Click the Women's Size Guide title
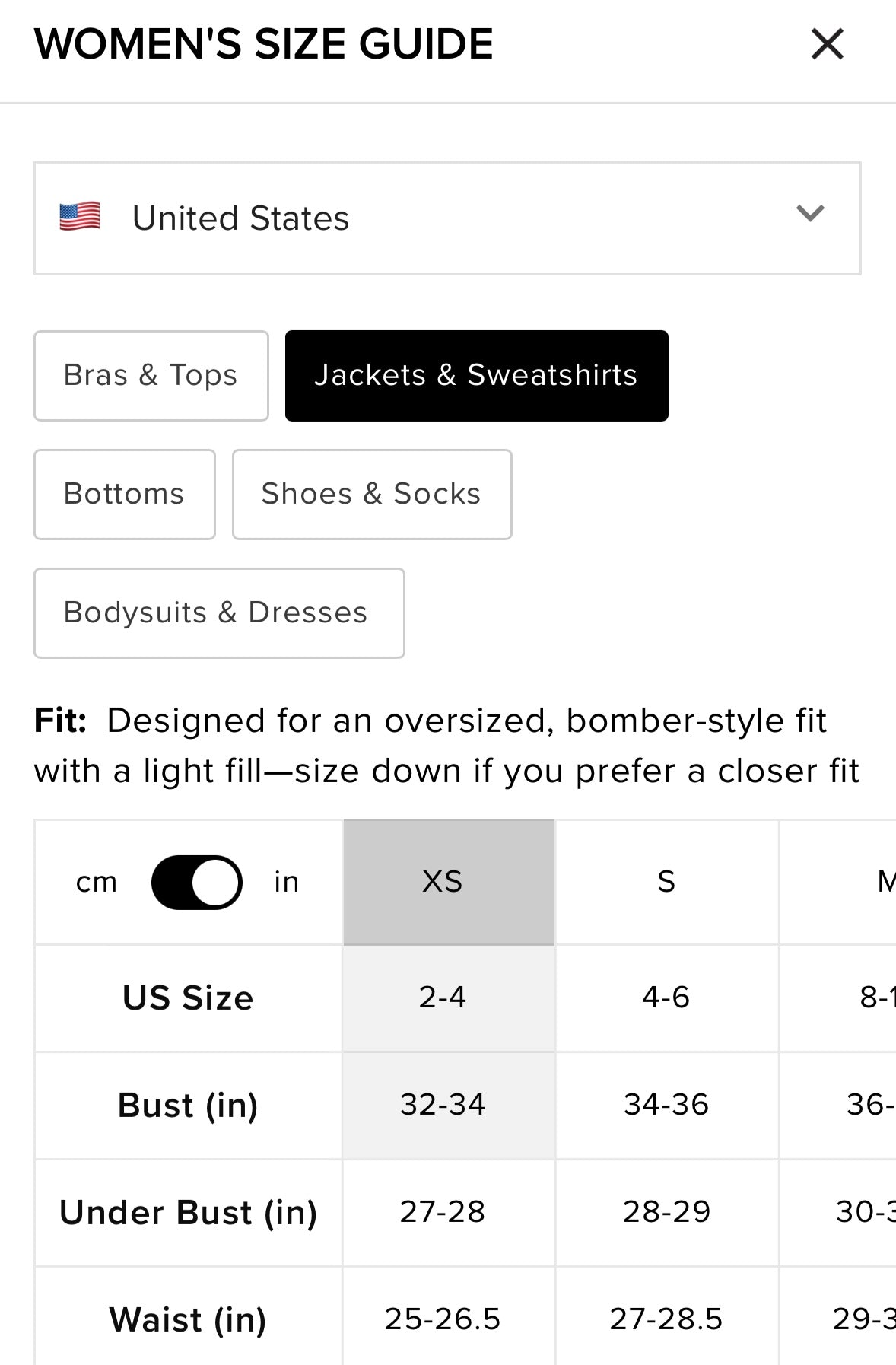 click(263, 44)
